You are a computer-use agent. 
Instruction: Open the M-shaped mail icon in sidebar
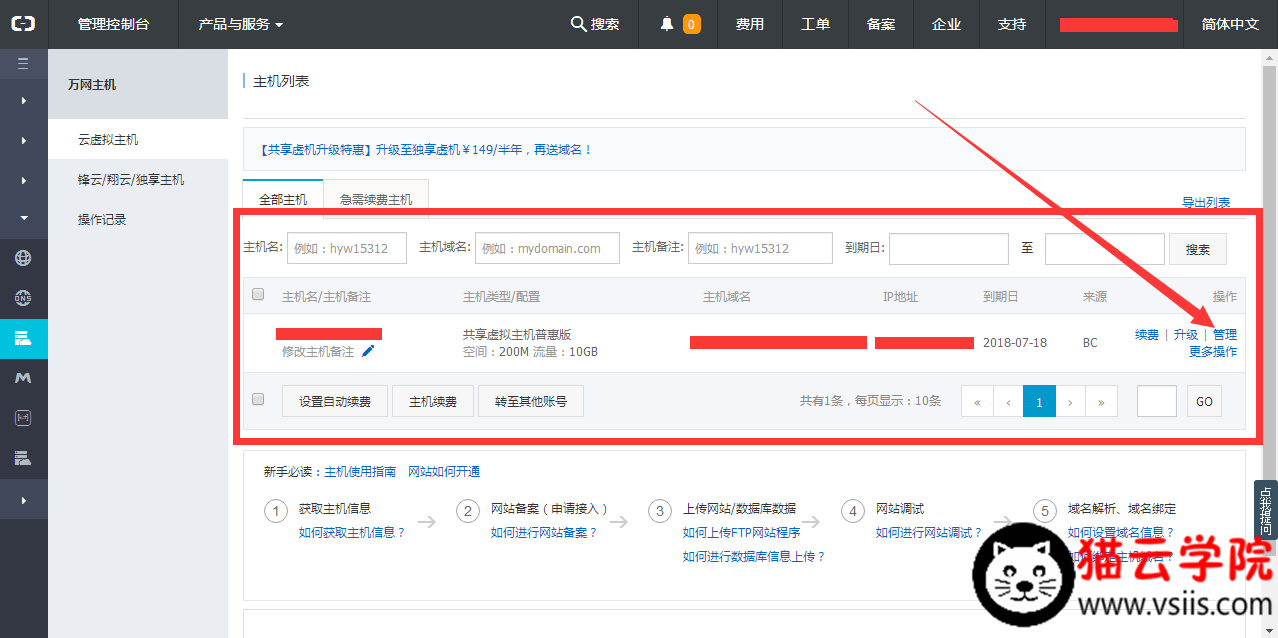23,378
